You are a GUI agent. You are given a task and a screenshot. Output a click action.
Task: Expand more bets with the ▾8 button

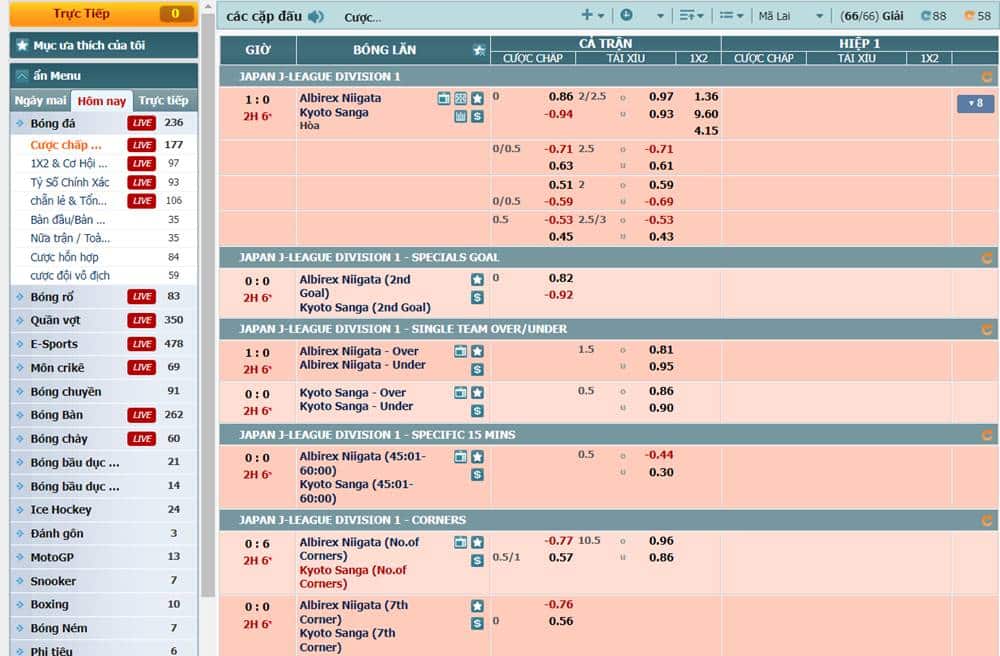click(975, 103)
